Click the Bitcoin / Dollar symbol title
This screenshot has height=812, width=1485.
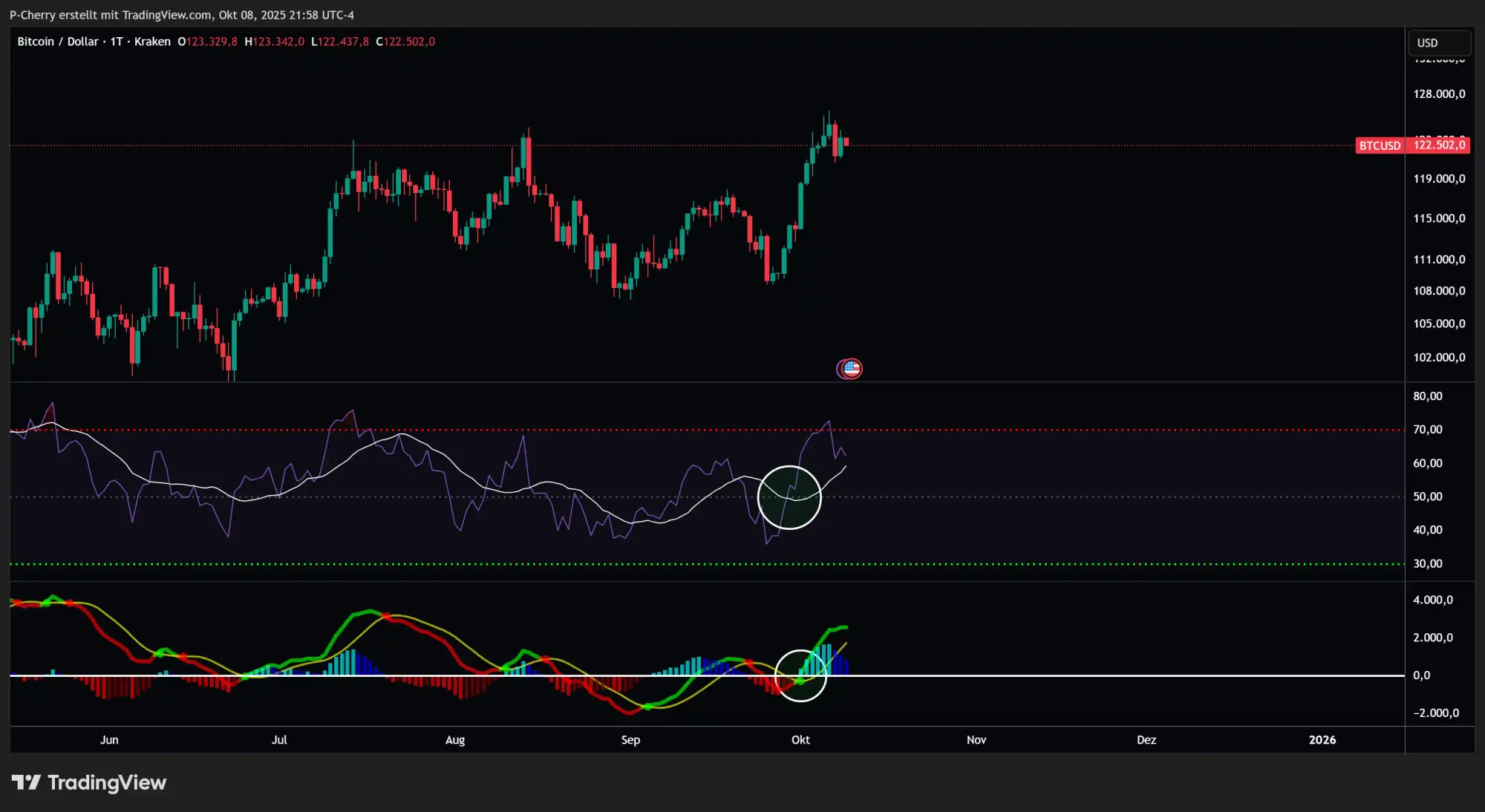(x=58, y=42)
